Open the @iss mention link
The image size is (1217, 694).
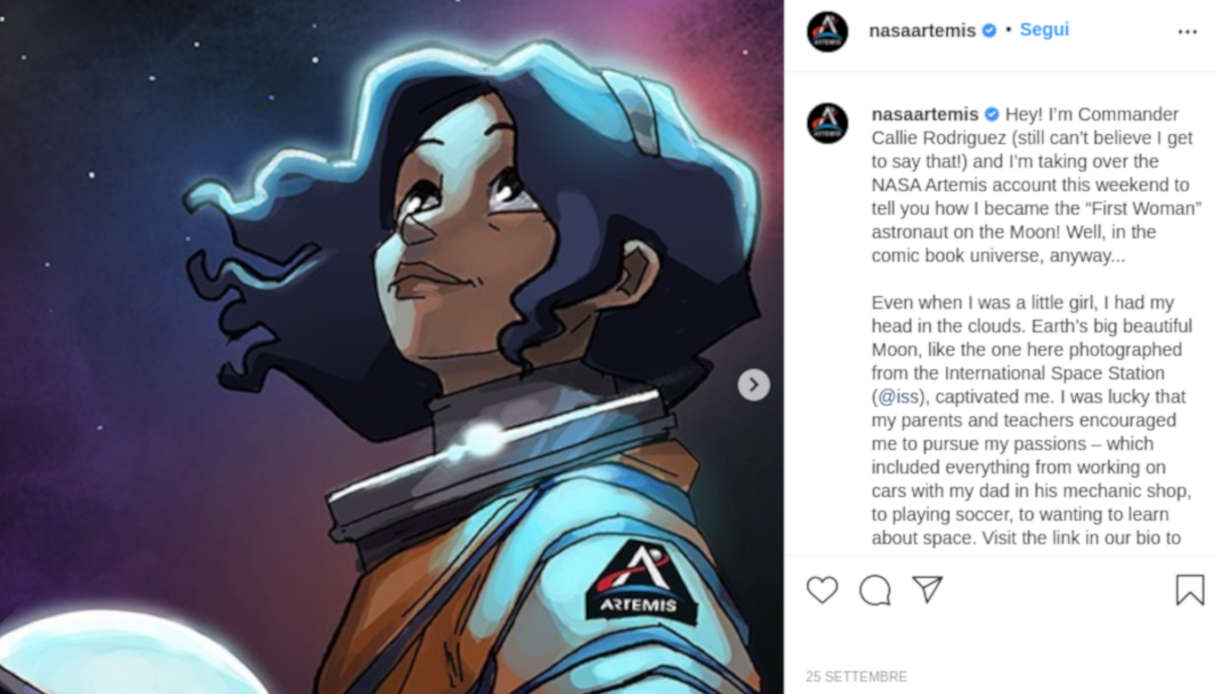[899, 397]
